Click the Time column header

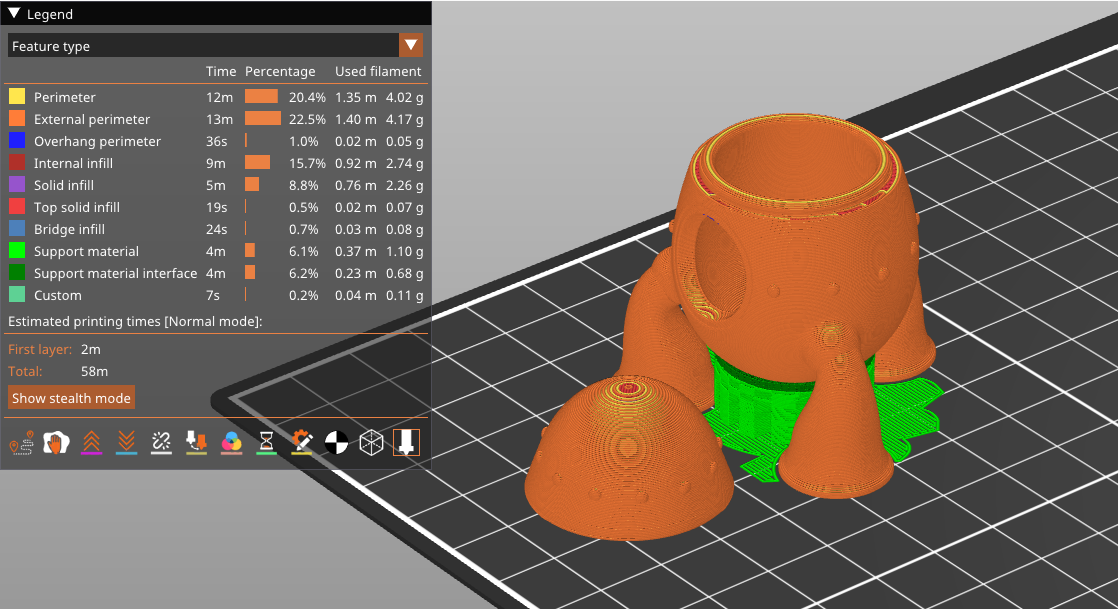[221, 71]
